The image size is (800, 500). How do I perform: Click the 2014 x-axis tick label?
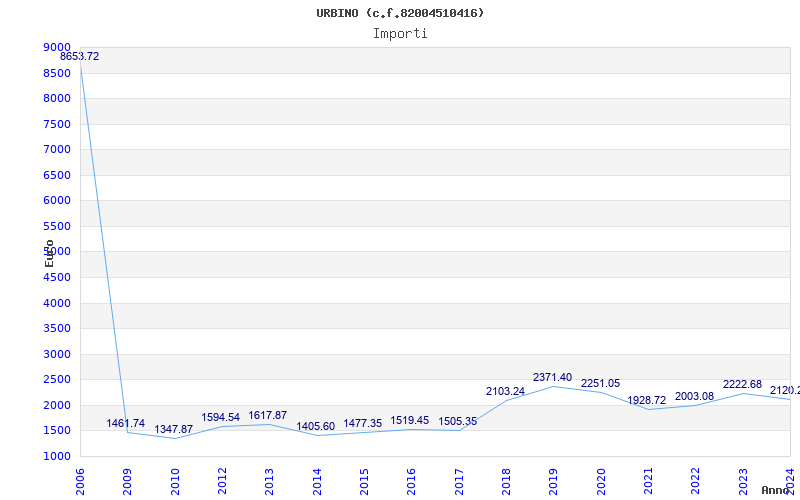click(317, 482)
